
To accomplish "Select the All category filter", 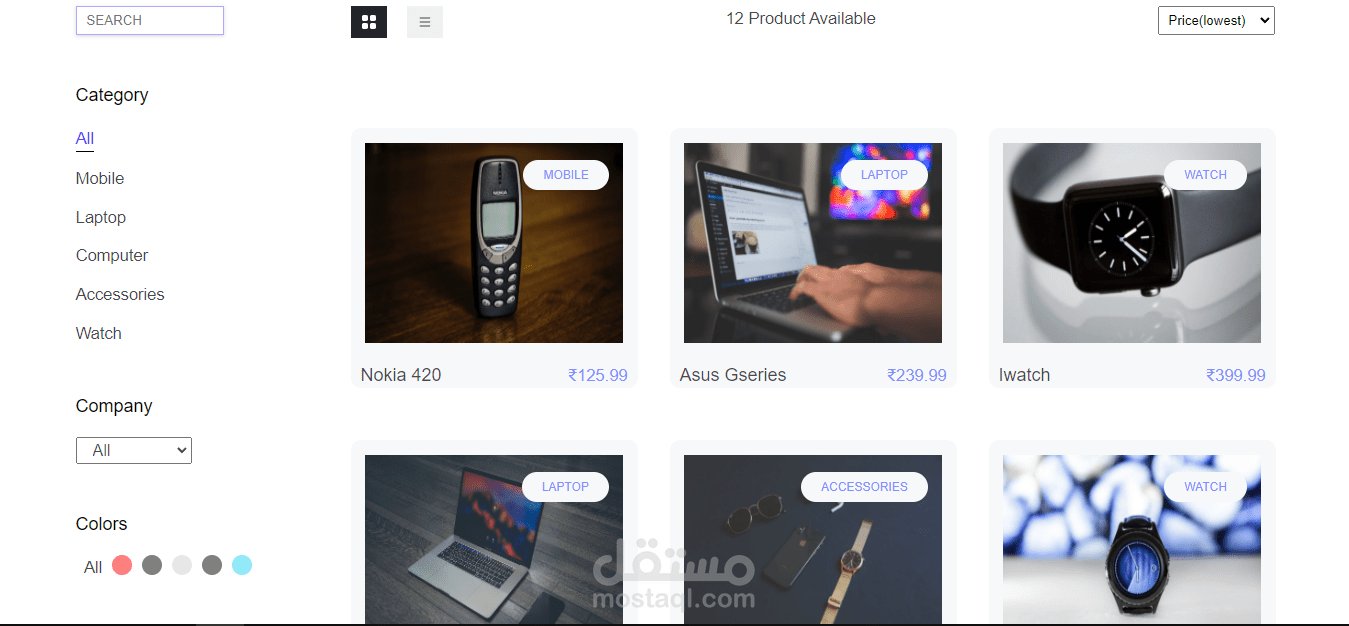I will click(x=85, y=139).
